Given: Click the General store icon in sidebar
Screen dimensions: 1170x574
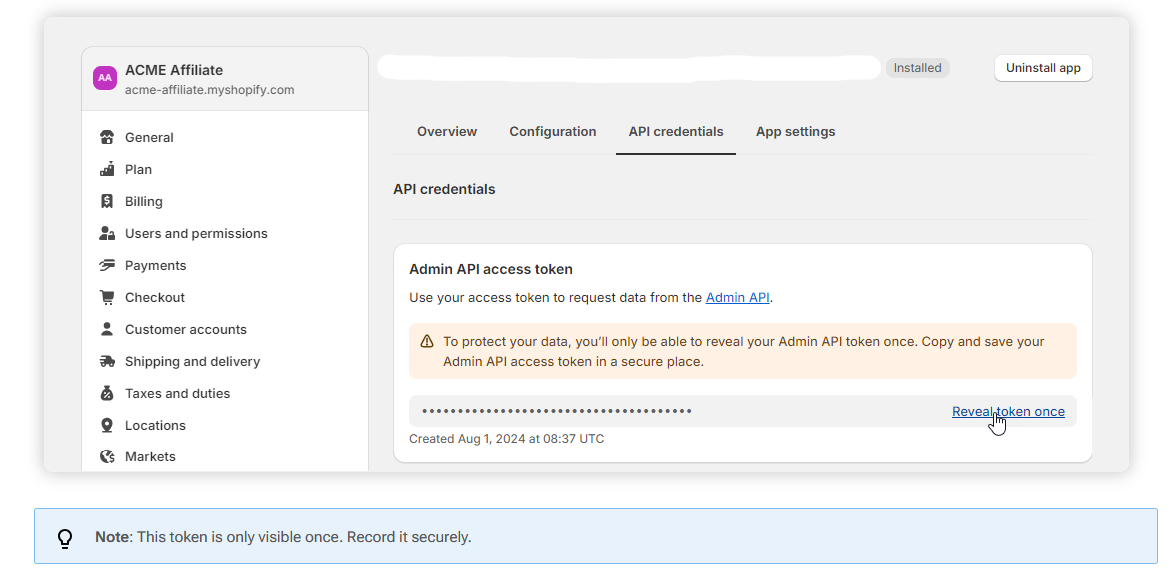Looking at the screenshot, I should [107, 138].
